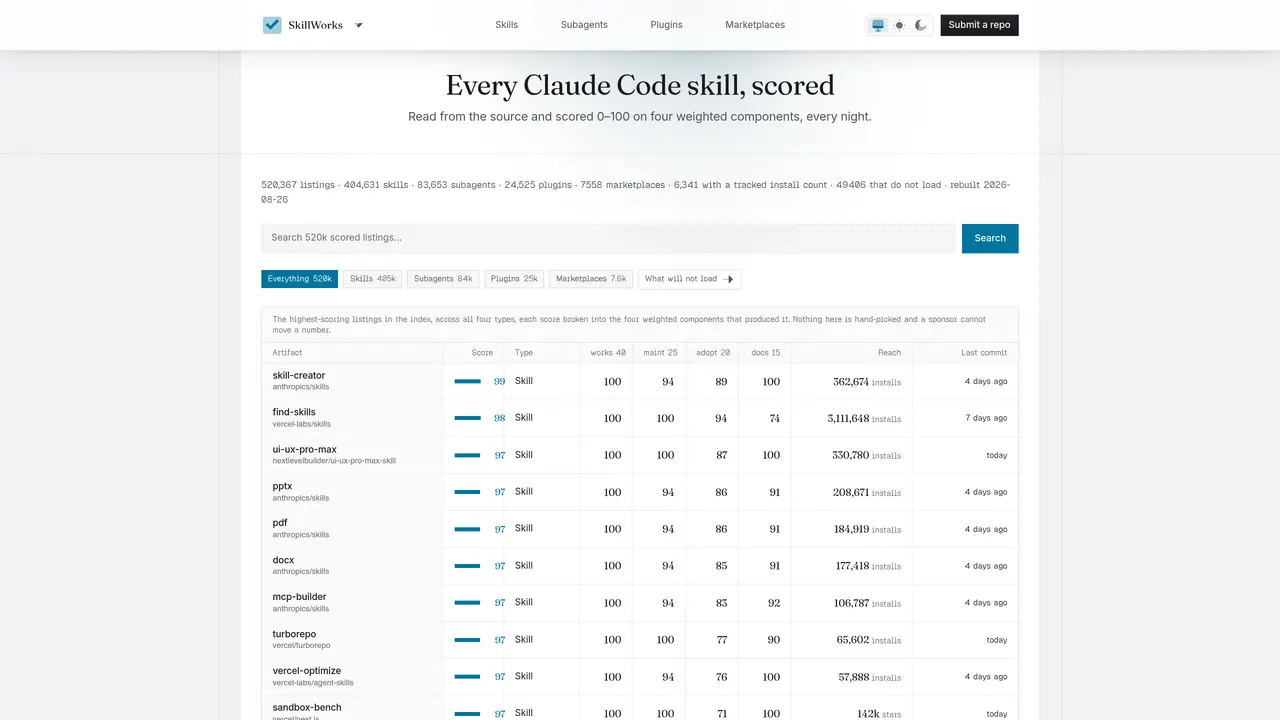Sort by the Last commit column header
This screenshot has height=720, width=1280.
(984, 353)
